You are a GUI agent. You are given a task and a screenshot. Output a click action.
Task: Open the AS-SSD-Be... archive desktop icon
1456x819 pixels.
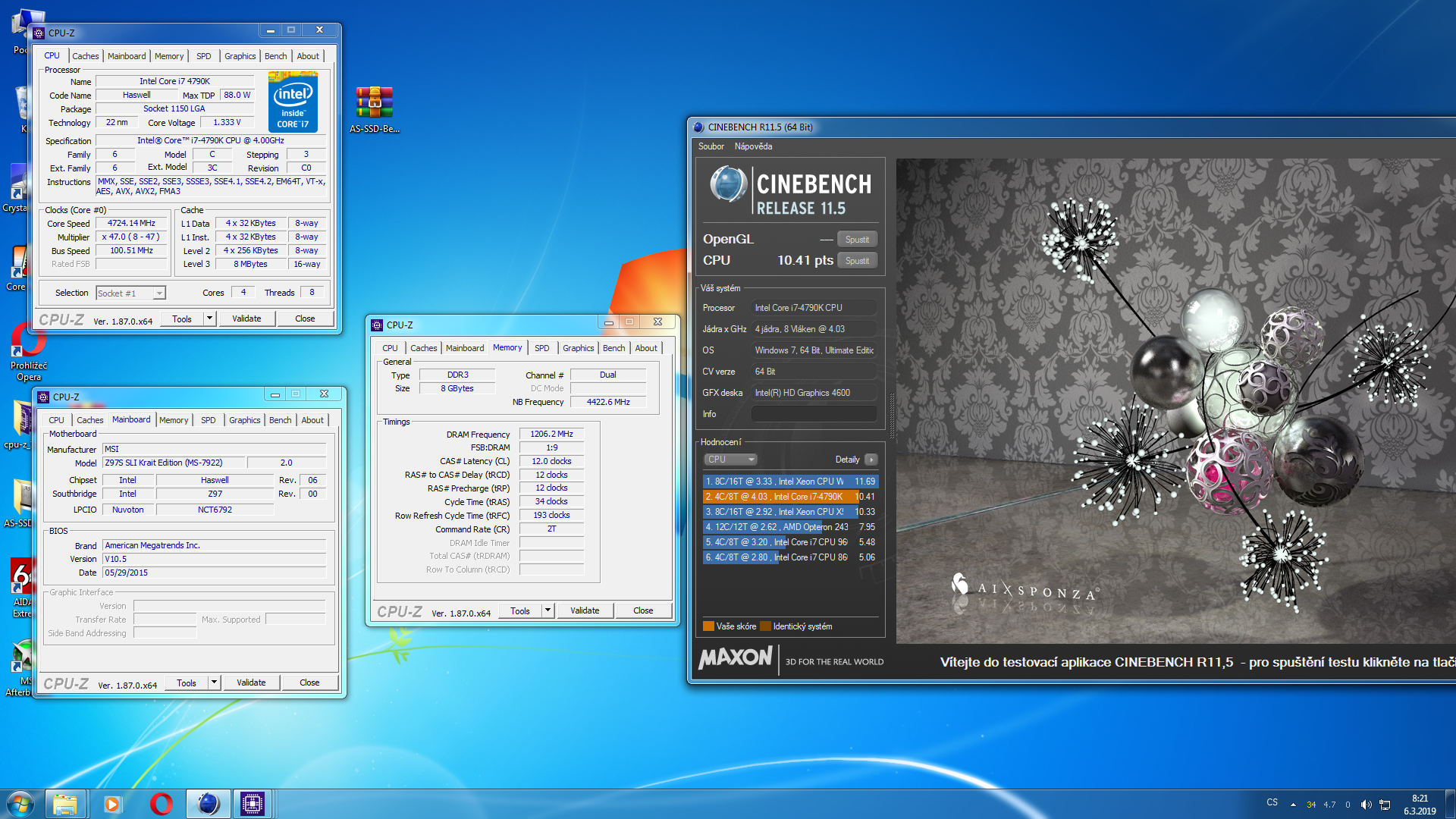pyautogui.click(x=375, y=109)
